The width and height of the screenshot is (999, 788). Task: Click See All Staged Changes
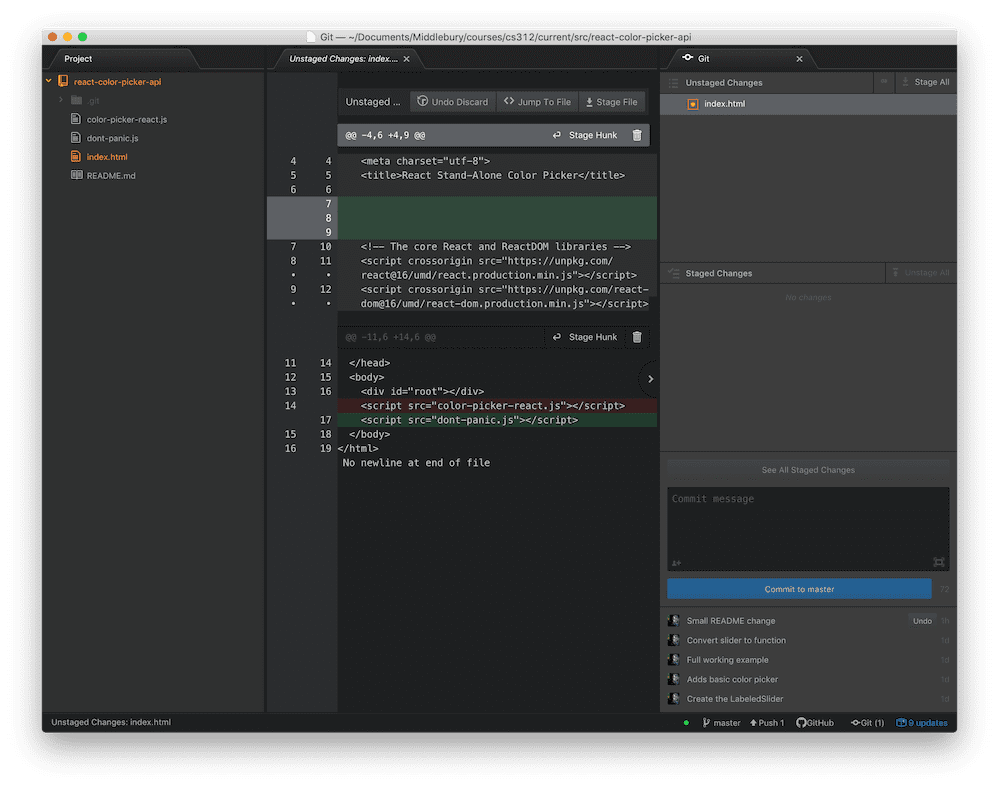coord(808,470)
